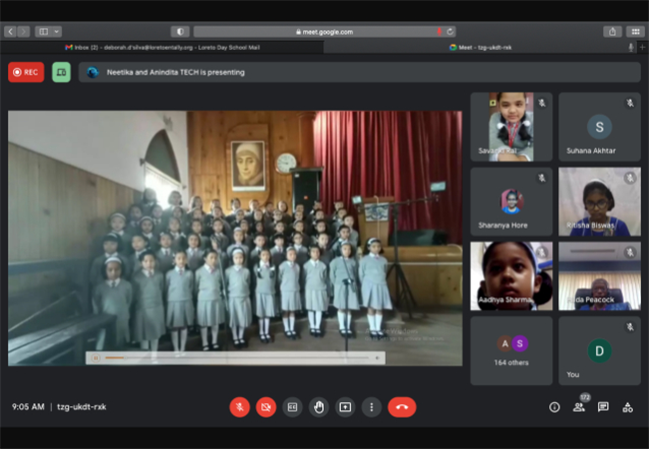This screenshot has height=450, width=650.
Task: Open the 164 others participant tile
Action: [x=511, y=351]
